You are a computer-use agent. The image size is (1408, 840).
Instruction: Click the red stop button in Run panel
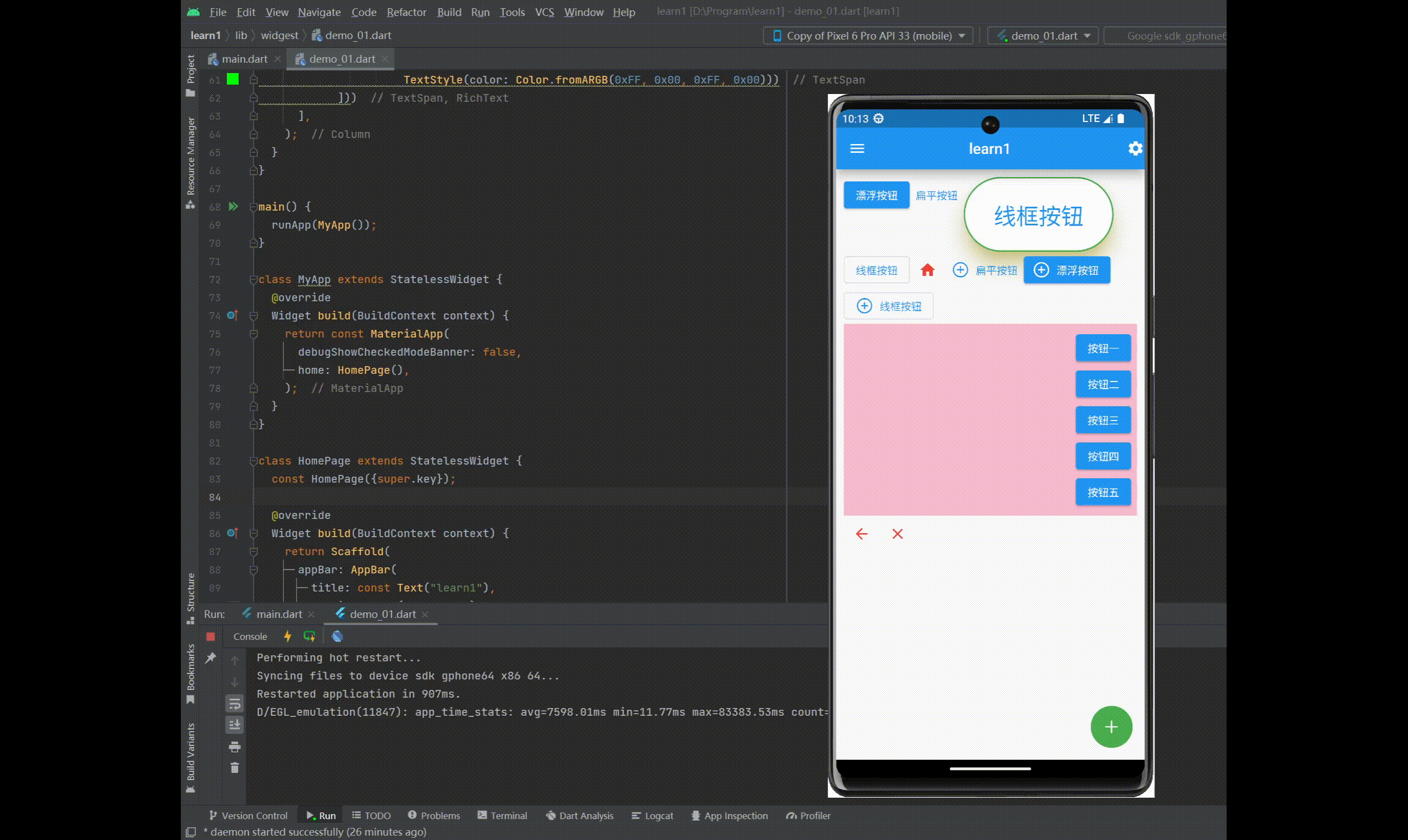click(x=211, y=636)
